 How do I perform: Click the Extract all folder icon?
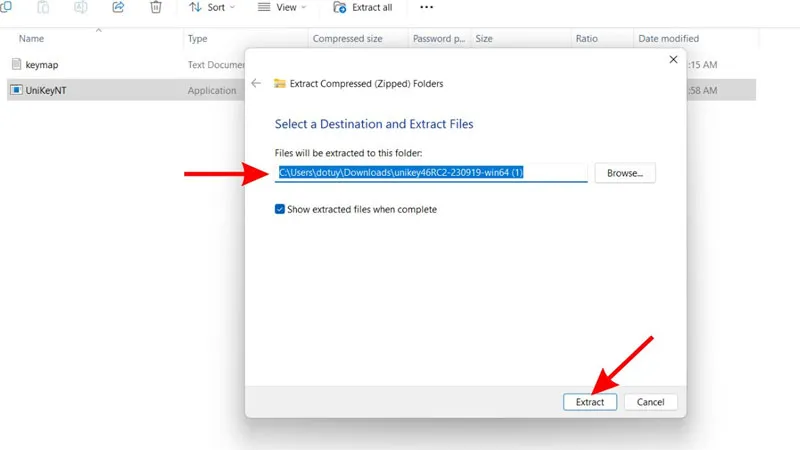pos(340,7)
